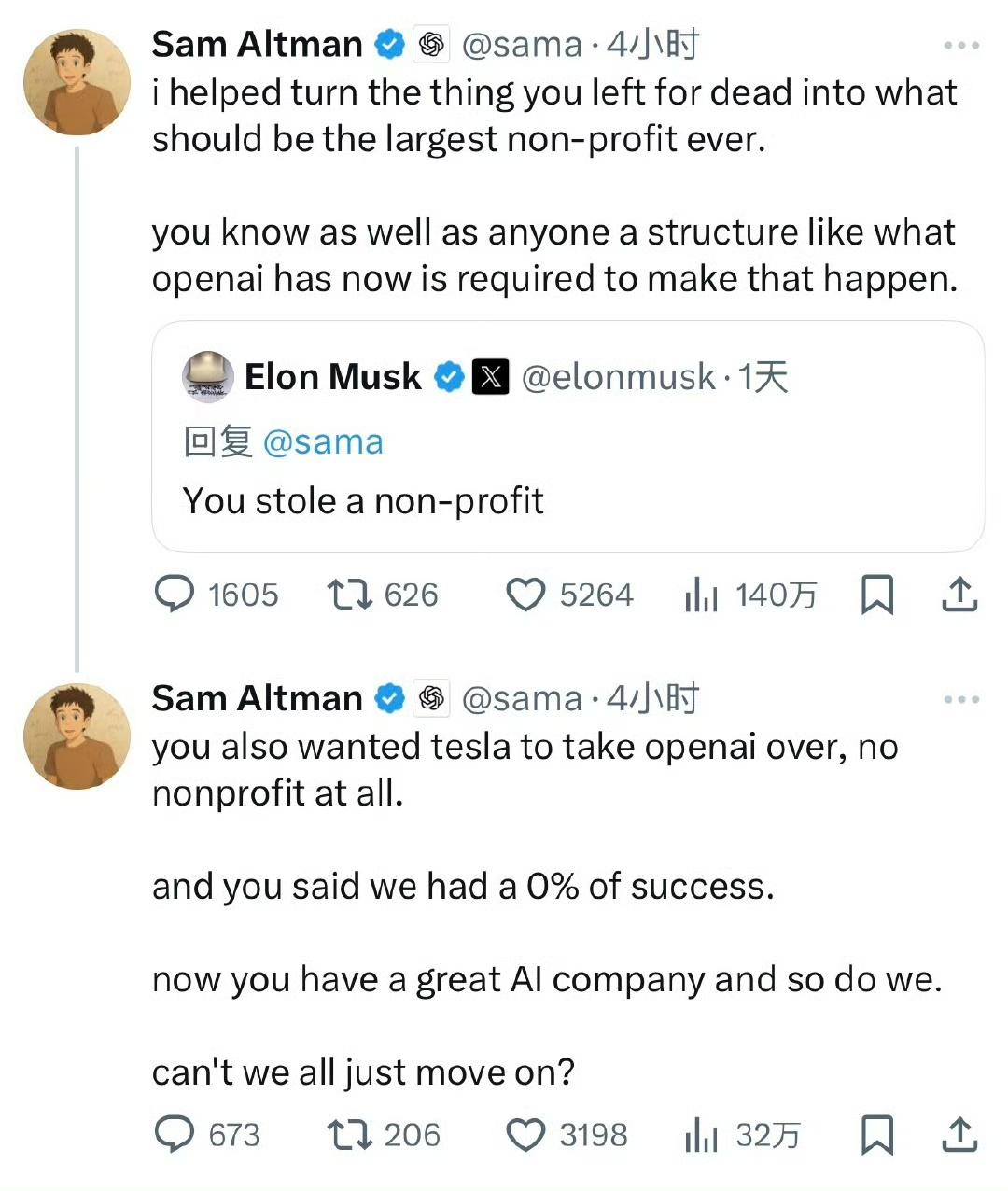This screenshot has height=1191, width=1008.
Task: Click the OpenAI affiliation badge on first tweet
Action: [x=431, y=45]
